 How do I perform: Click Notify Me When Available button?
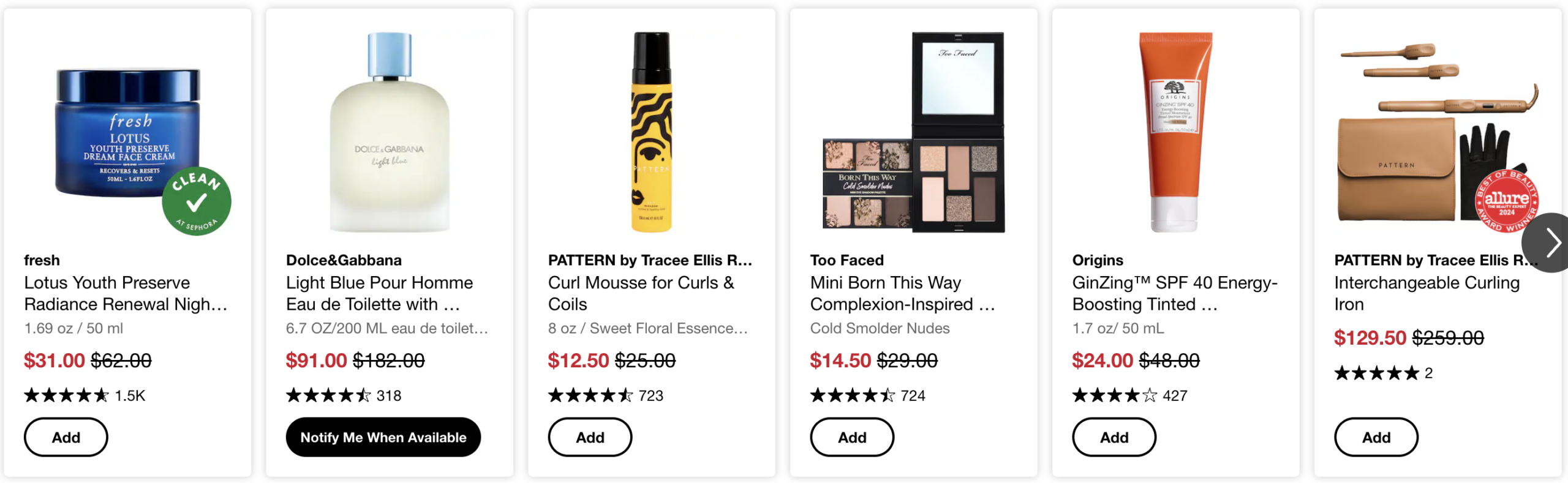click(383, 437)
